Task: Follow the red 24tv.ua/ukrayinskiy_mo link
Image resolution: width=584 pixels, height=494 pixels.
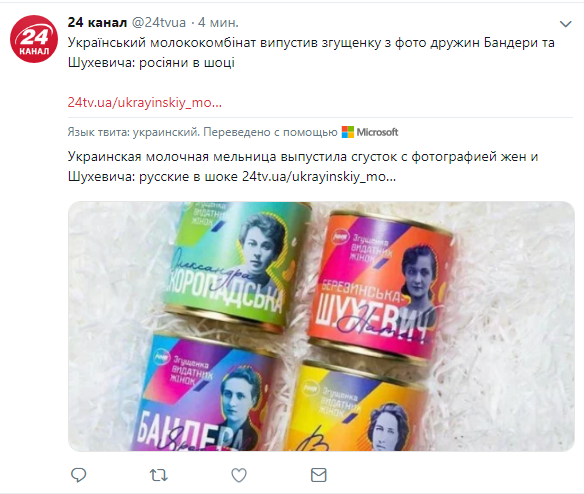Action: [145, 102]
